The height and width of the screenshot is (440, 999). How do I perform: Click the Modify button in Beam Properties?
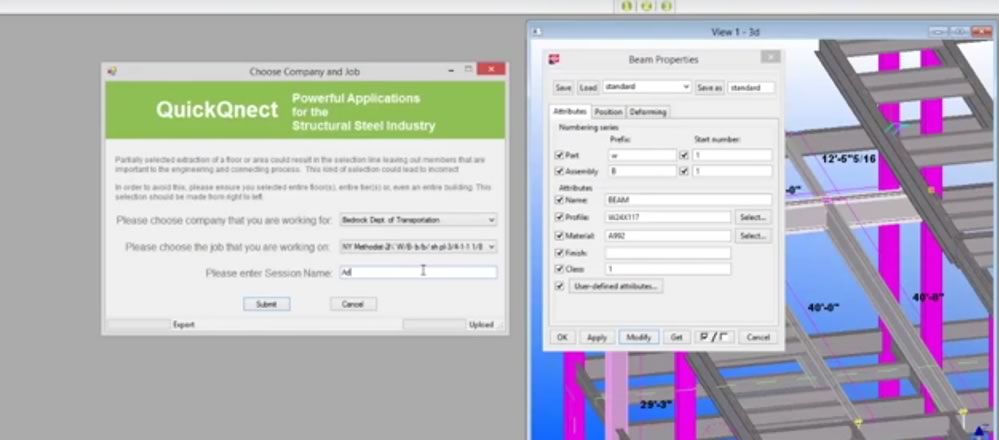tap(638, 337)
